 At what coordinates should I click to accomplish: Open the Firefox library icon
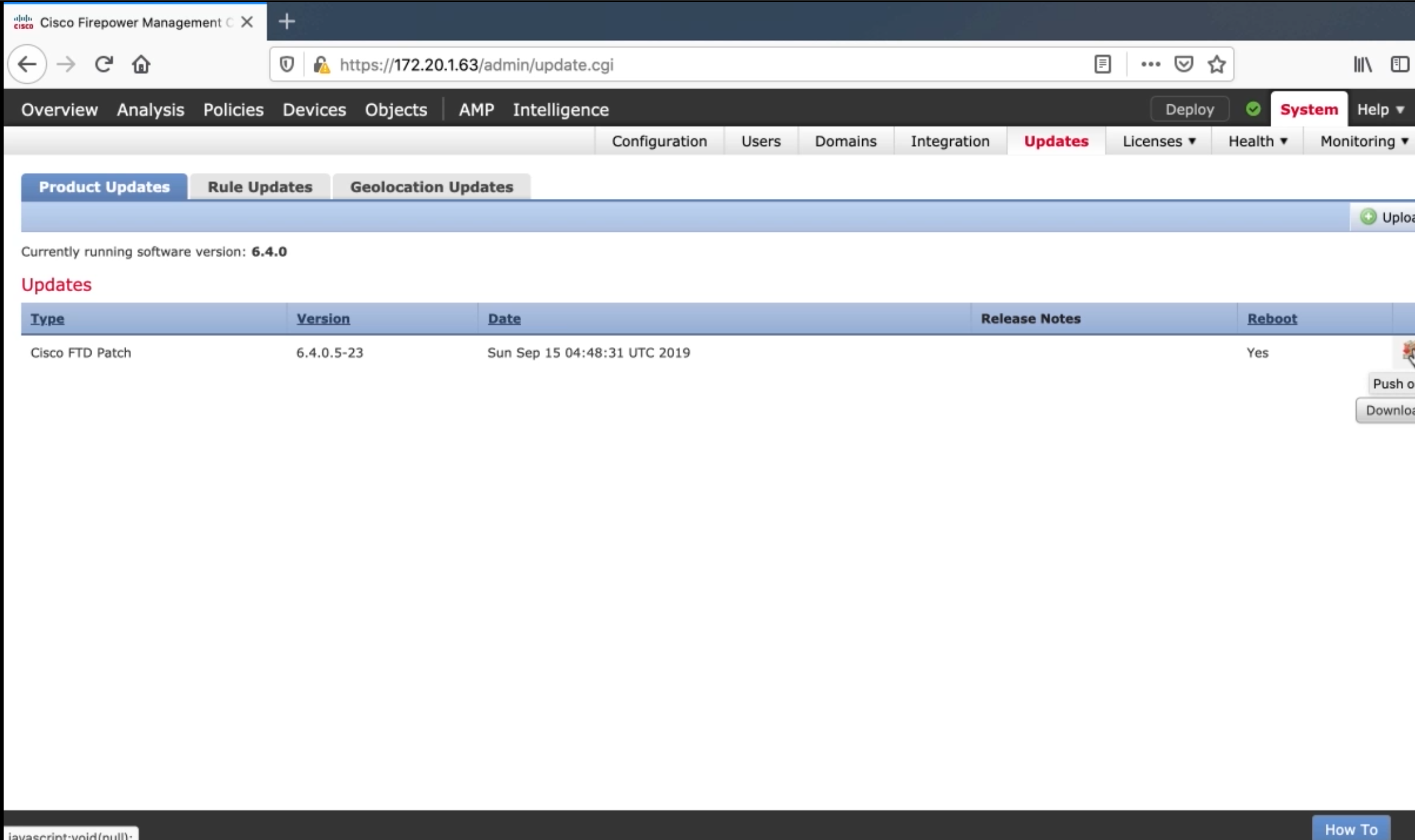coord(1363,64)
